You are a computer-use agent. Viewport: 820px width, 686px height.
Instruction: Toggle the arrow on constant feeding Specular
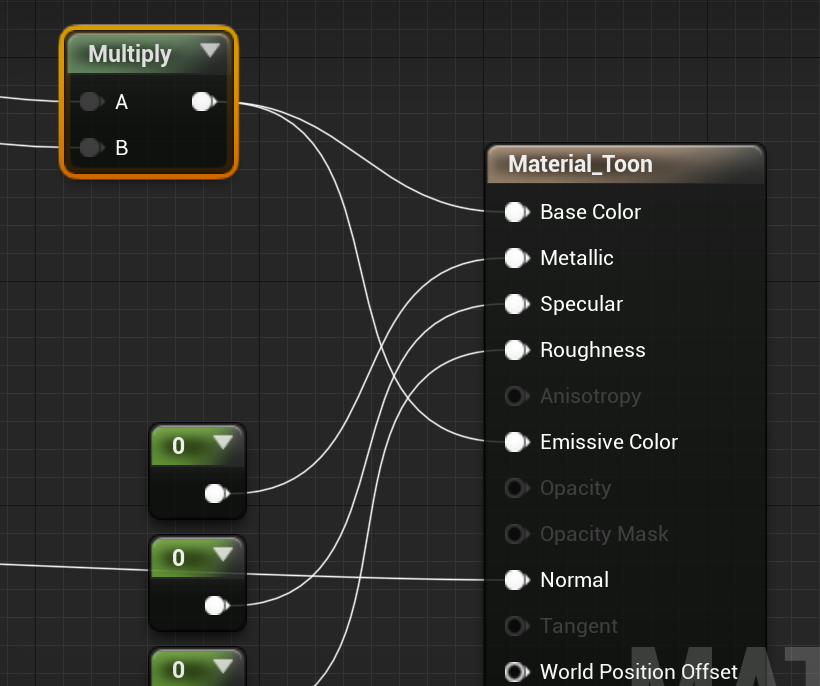[x=223, y=554]
